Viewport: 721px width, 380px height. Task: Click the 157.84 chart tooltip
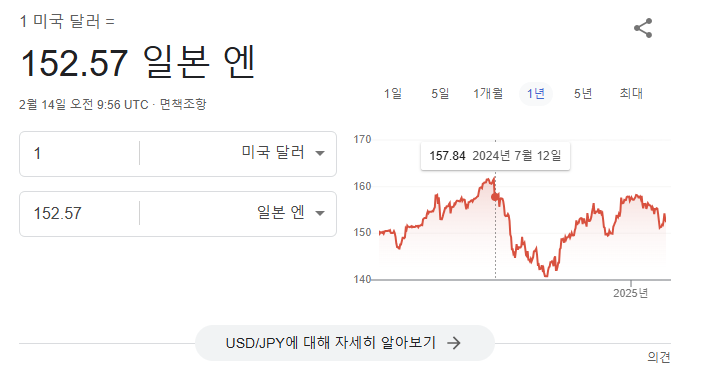(x=495, y=156)
